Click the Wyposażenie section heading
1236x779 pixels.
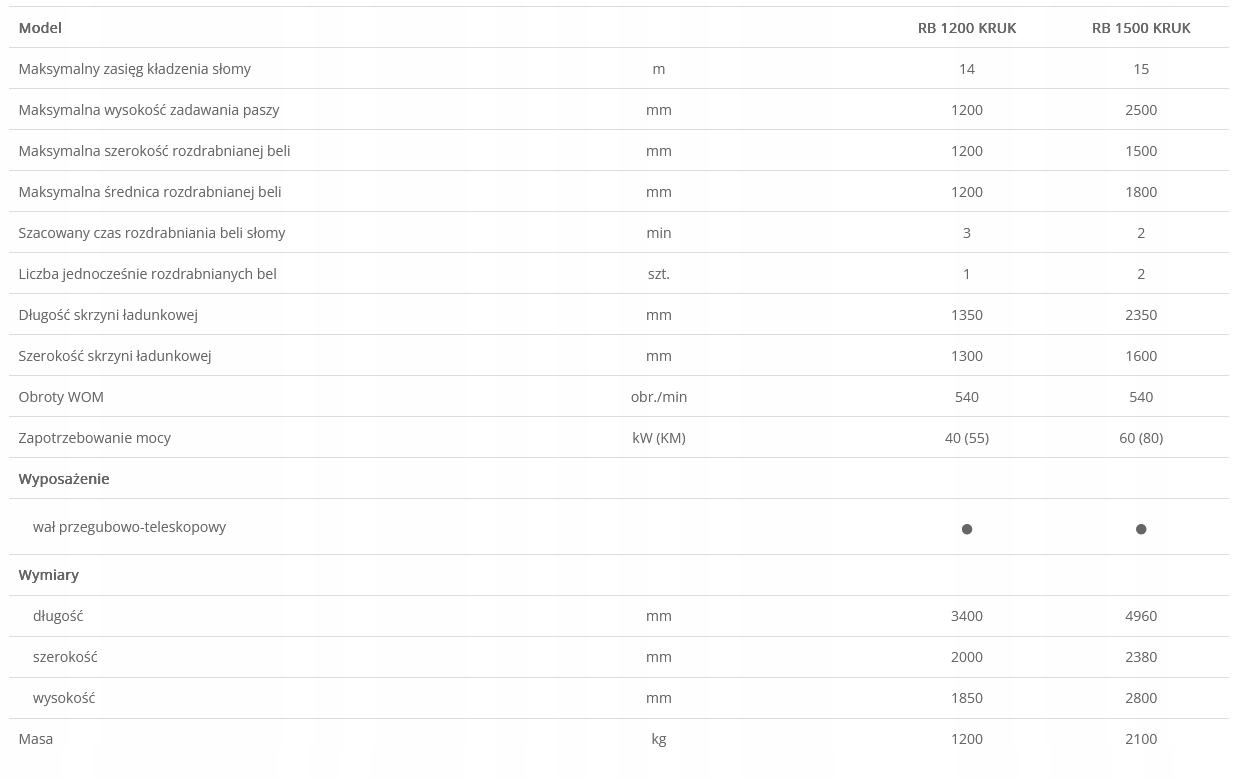click(x=64, y=479)
